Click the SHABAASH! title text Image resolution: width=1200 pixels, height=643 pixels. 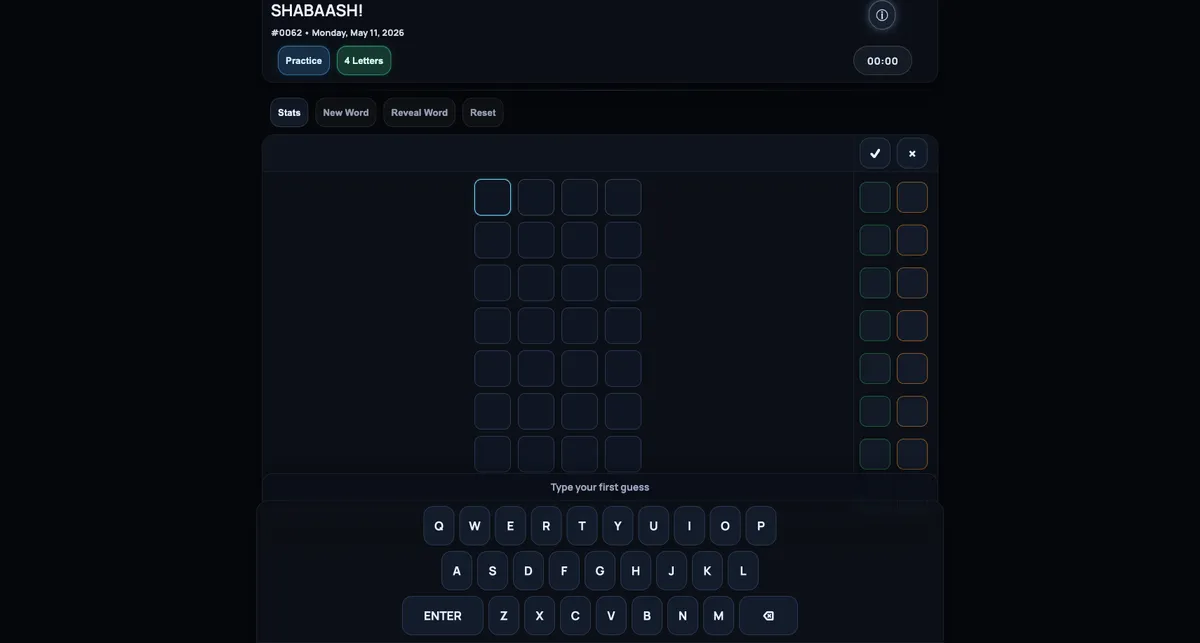(317, 11)
